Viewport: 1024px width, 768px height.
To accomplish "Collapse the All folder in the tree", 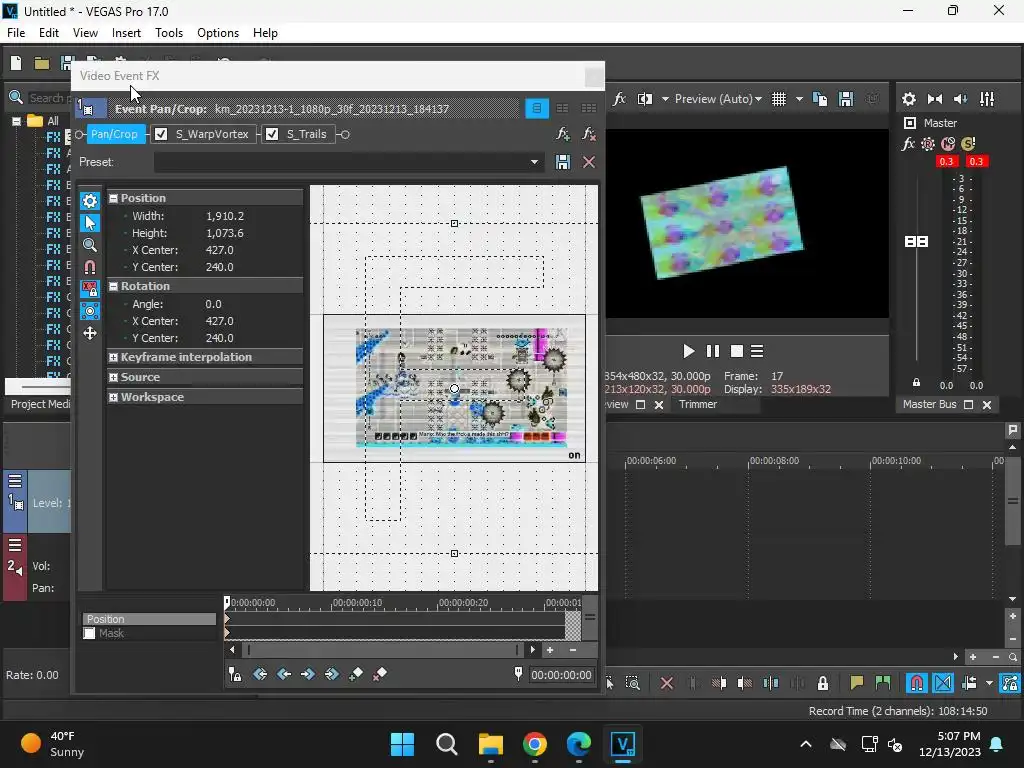I will click(16, 121).
